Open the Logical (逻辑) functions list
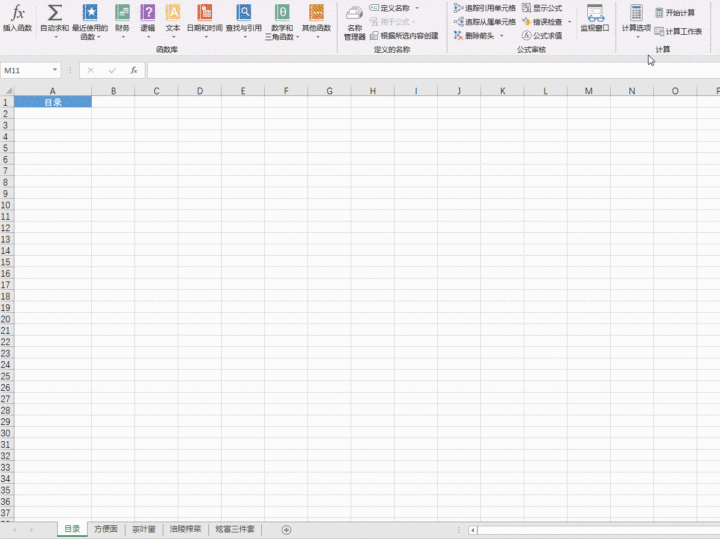This screenshot has width=720, height=539. 147,21
